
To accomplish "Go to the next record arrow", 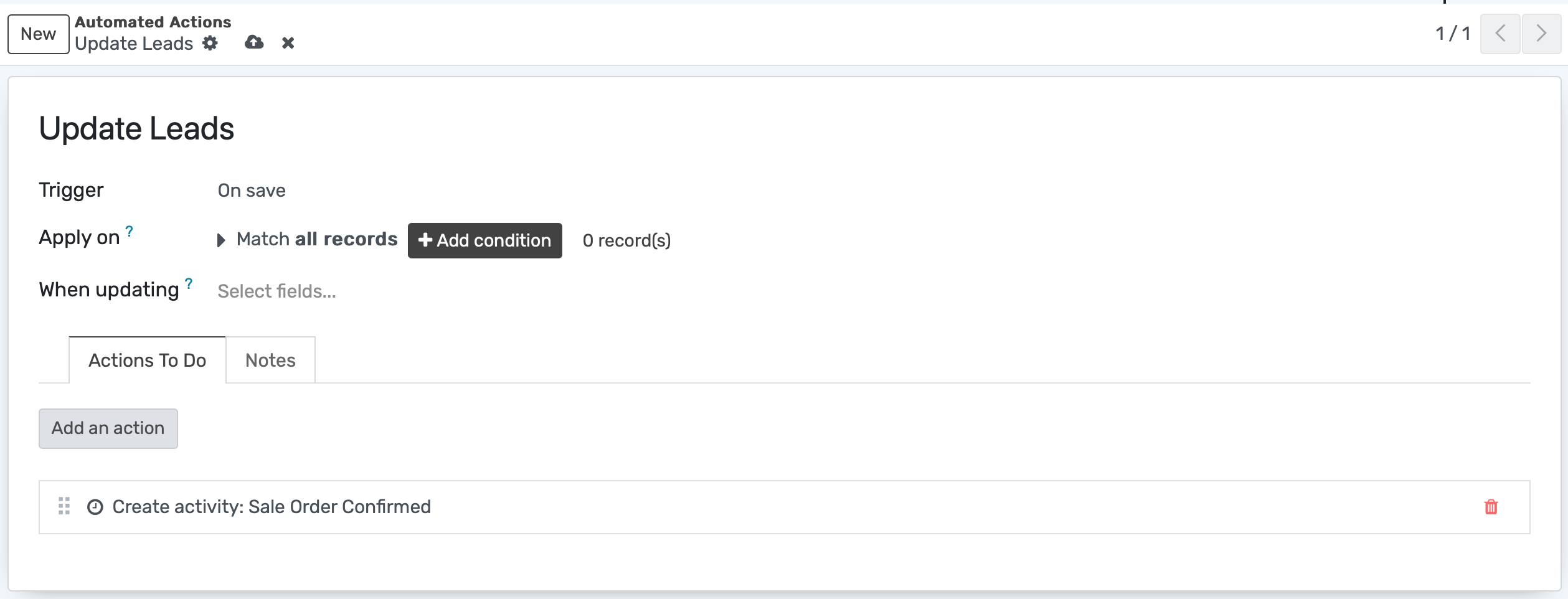I will coord(1541,34).
